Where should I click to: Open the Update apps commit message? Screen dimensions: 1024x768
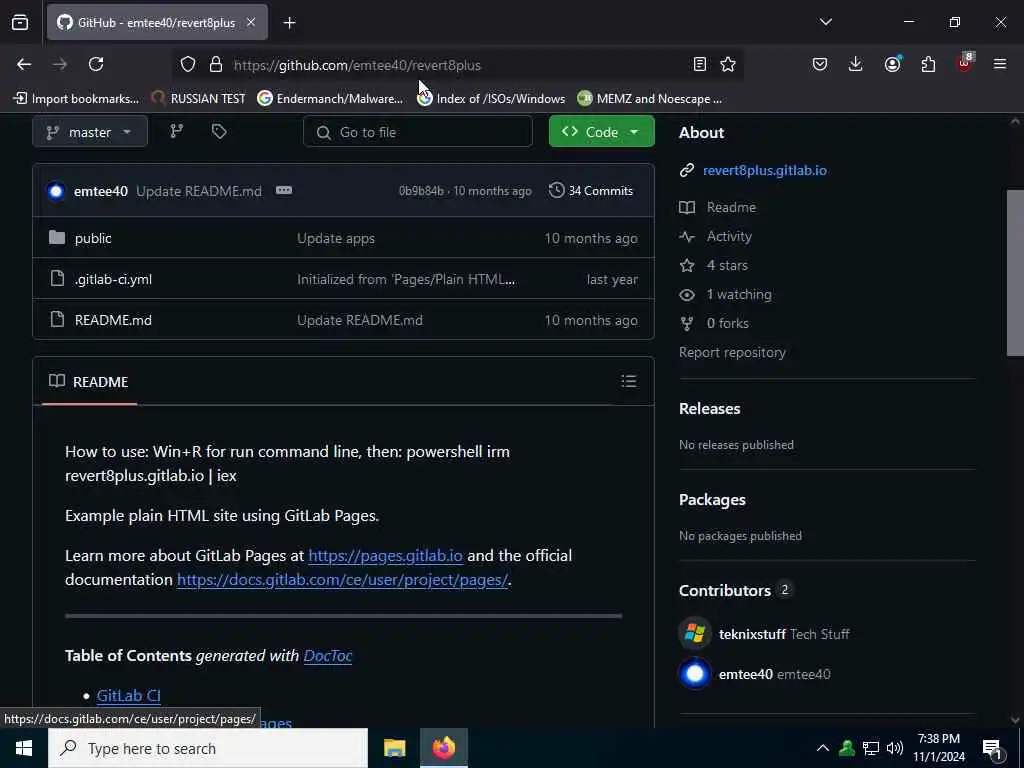click(x=336, y=238)
